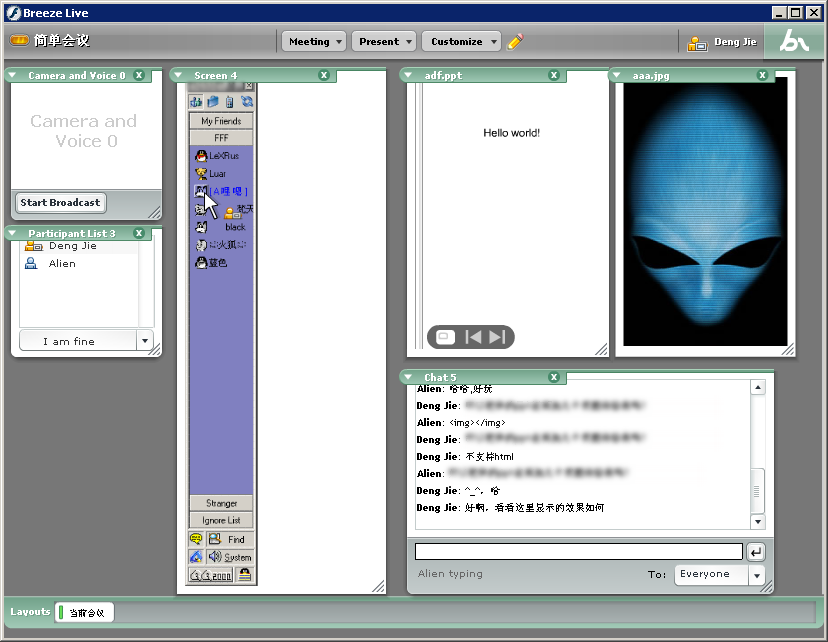Open the Meeting menu
The width and height of the screenshot is (828, 642).
coord(314,41)
